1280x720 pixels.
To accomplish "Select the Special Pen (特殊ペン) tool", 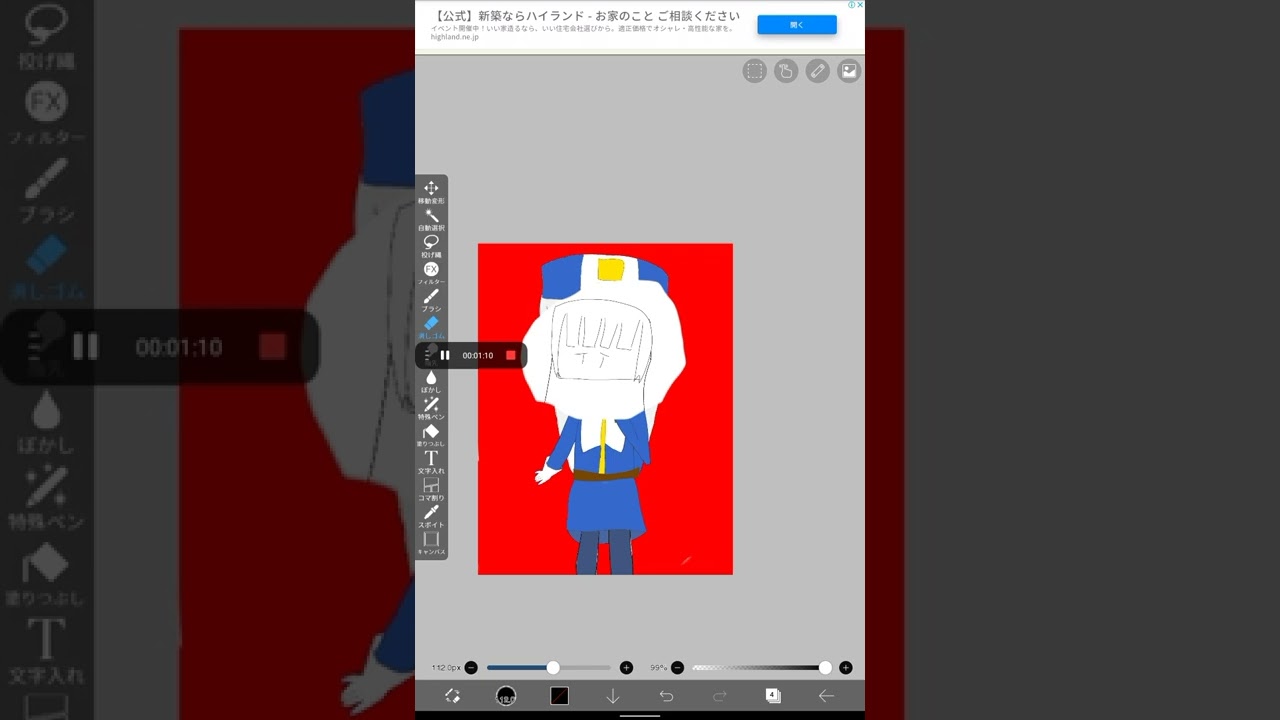I will 431,406.
